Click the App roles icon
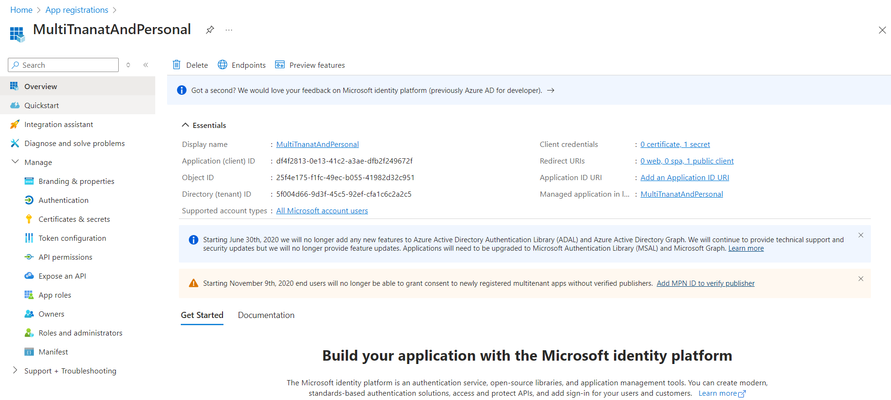The width and height of the screenshot is (891, 400). tap(29, 295)
